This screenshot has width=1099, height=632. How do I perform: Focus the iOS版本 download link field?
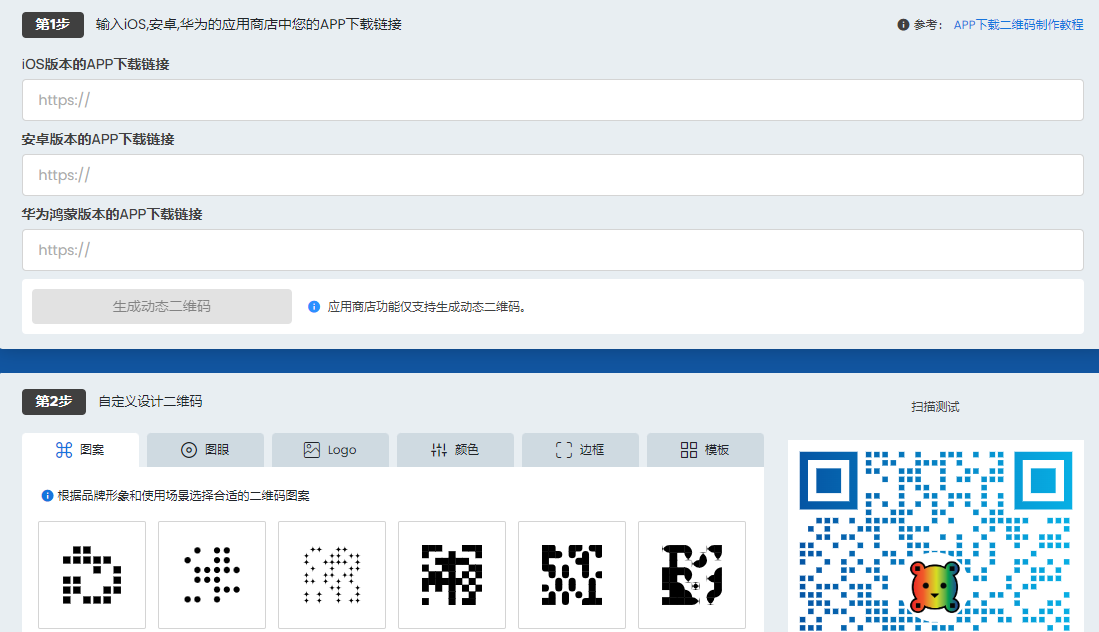552,100
